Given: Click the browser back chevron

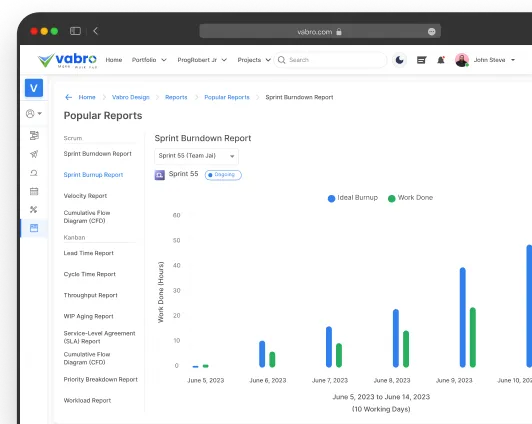Looking at the screenshot, I should point(96,31).
